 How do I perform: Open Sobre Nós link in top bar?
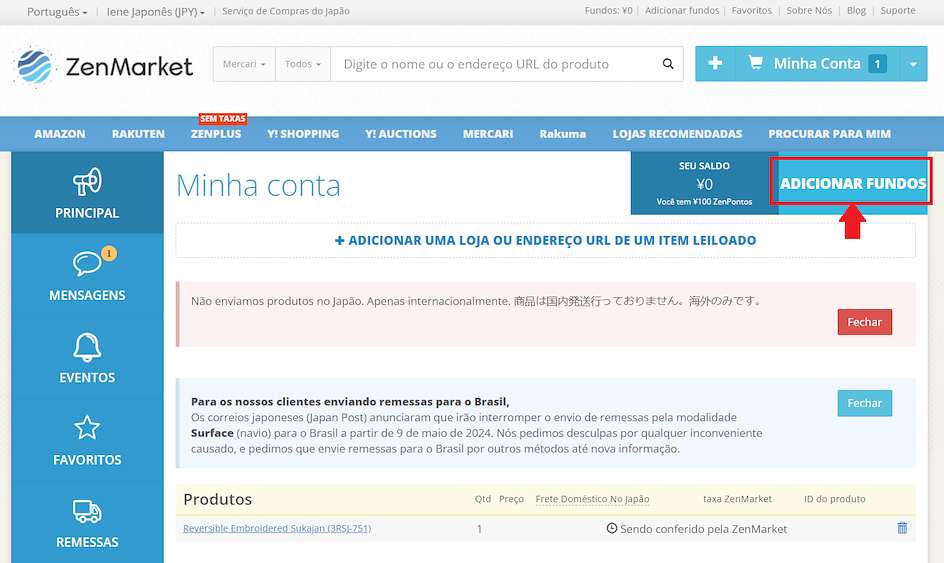(809, 10)
